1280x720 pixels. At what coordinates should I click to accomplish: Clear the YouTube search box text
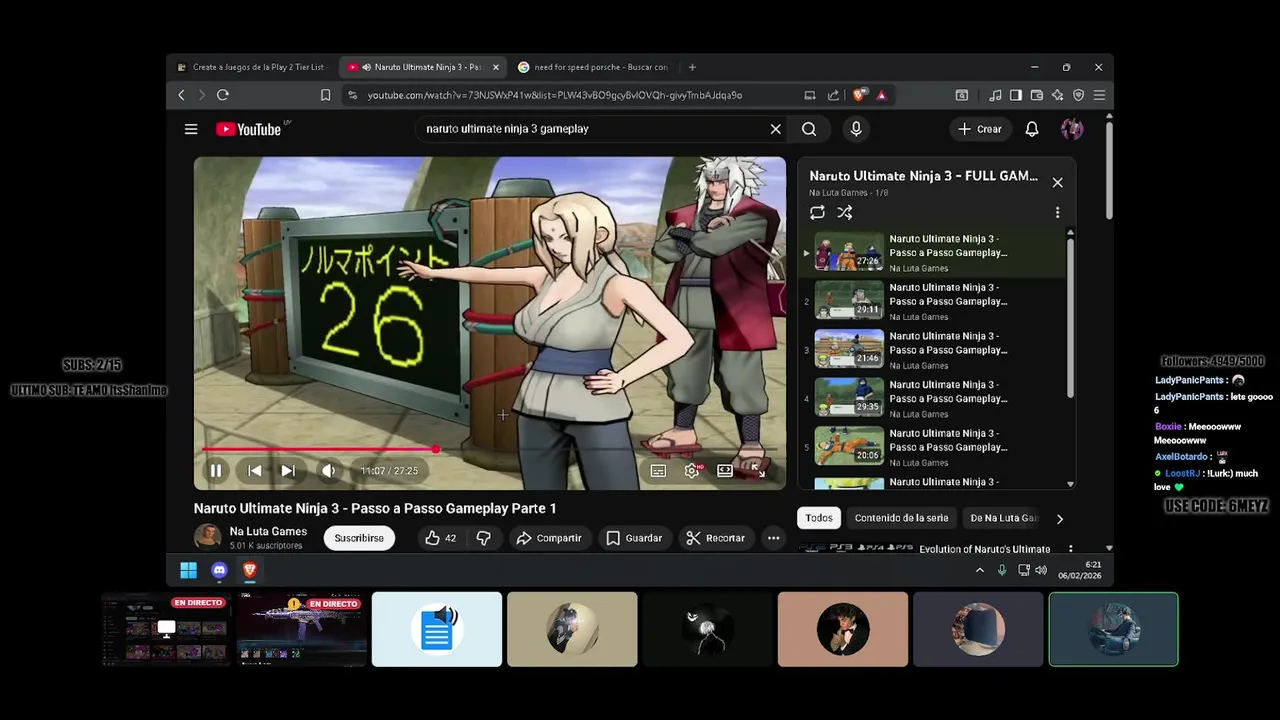pos(775,129)
